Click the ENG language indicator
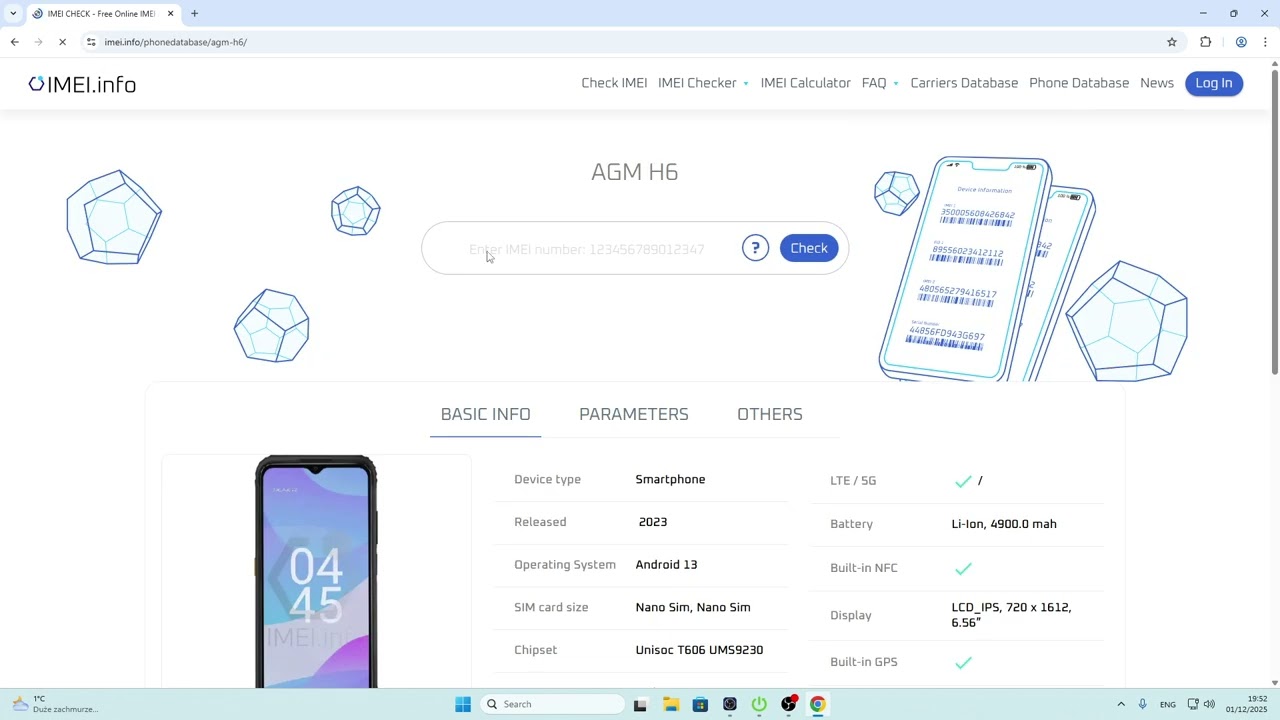The height and width of the screenshot is (720, 1280). [1168, 704]
